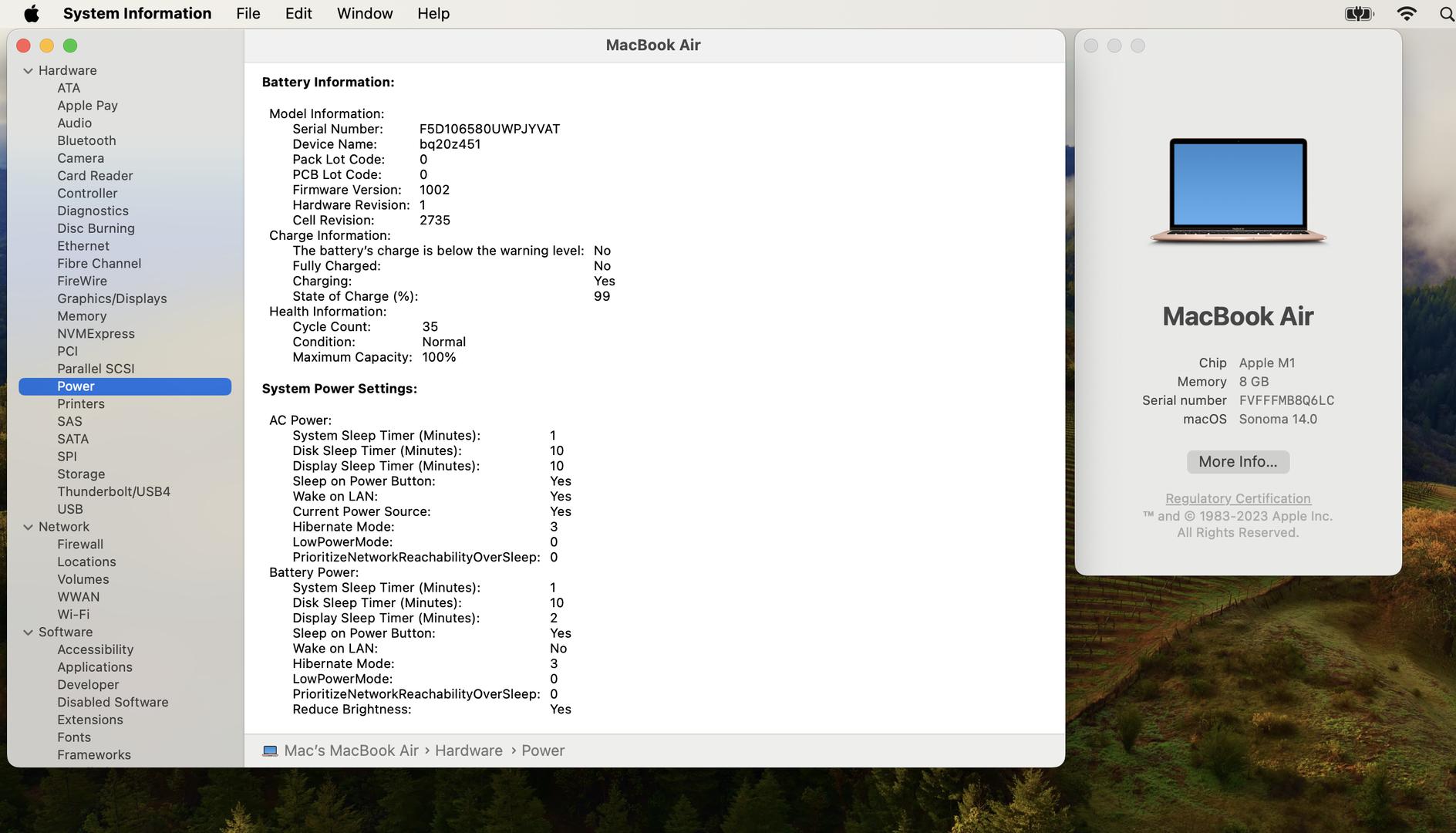Select Ethernet in the sidebar

click(83, 246)
